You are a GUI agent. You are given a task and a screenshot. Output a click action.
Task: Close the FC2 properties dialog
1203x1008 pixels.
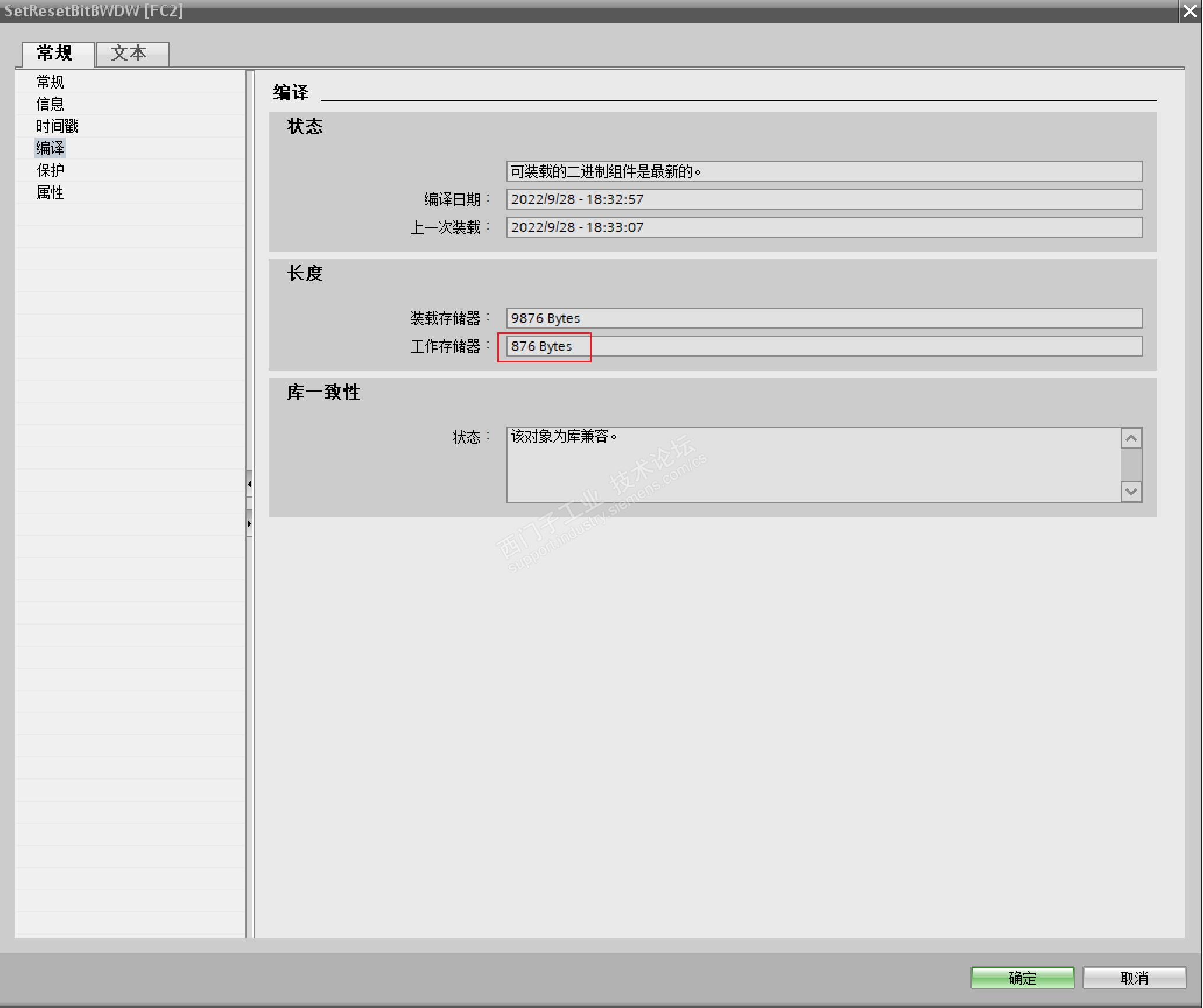pos(1190,11)
